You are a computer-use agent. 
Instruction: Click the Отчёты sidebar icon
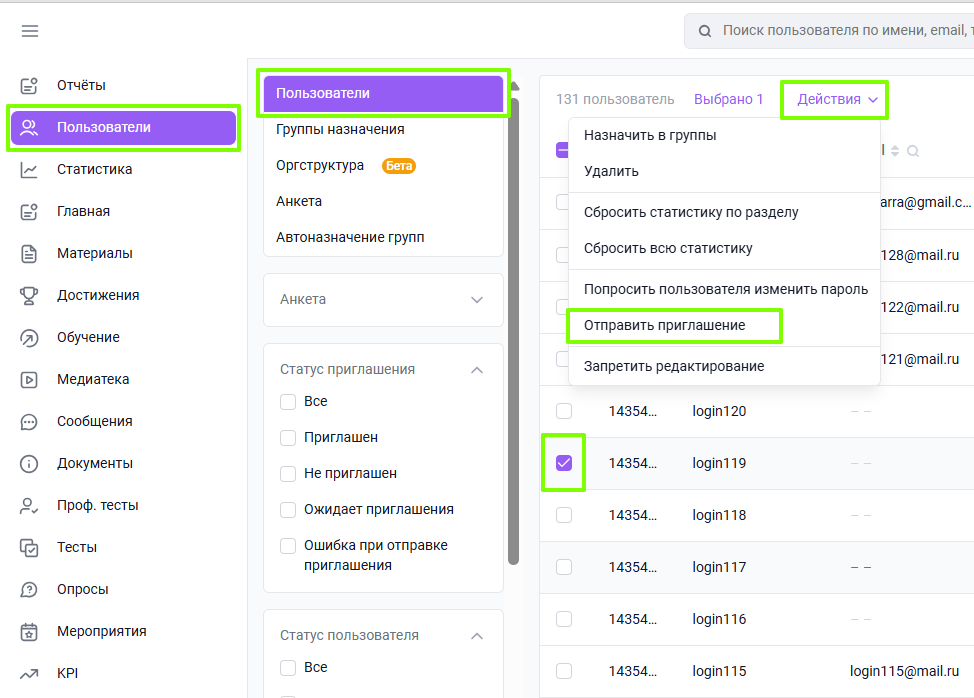(29, 85)
